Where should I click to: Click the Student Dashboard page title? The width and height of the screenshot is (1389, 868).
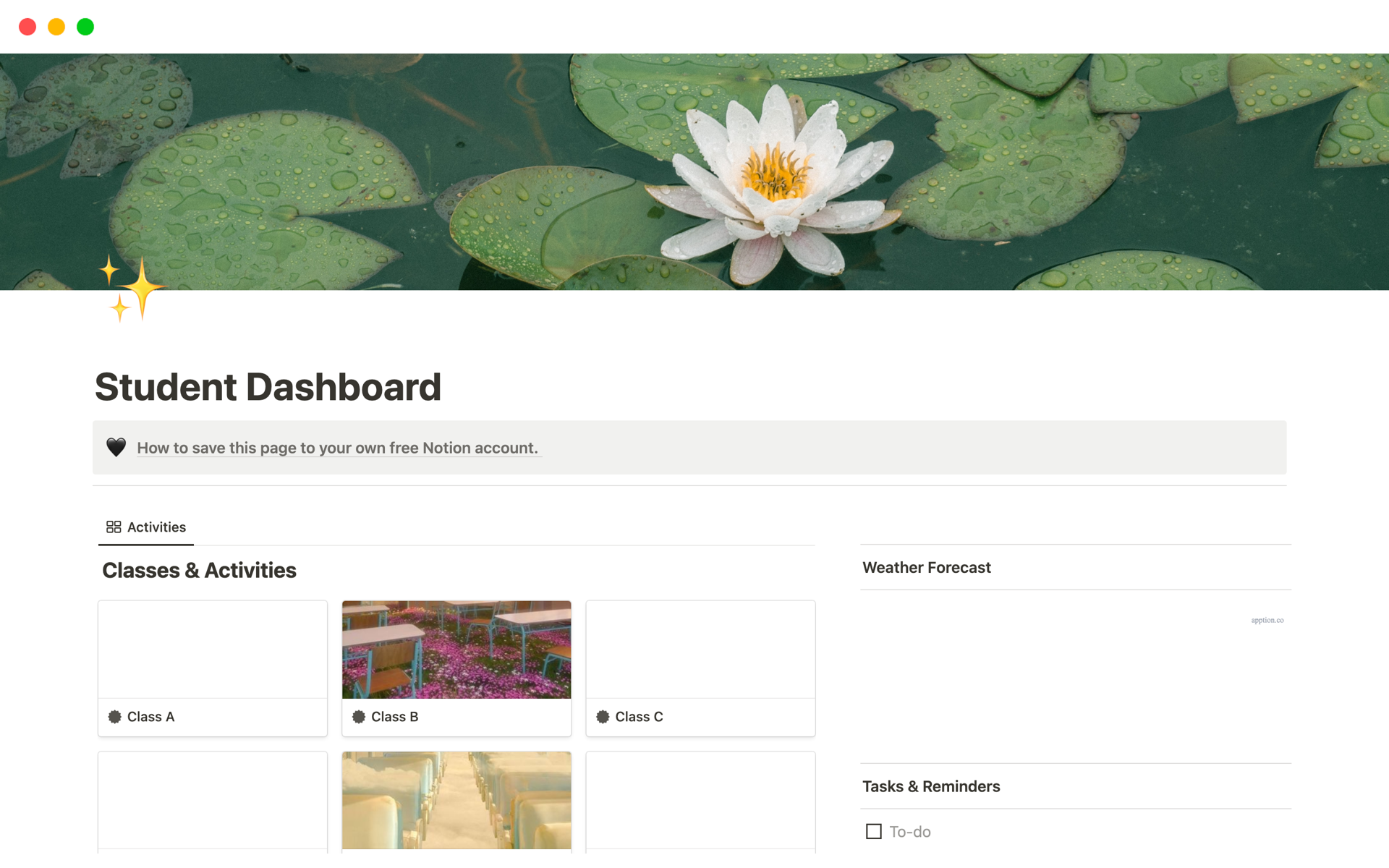pos(268,387)
